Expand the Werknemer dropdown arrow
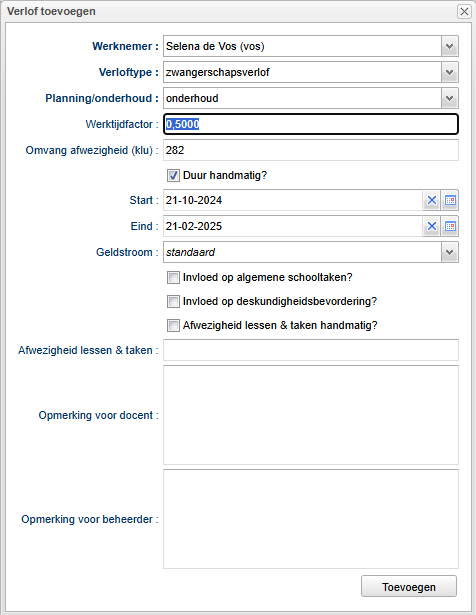The width and height of the screenshot is (476, 615). click(x=450, y=46)
